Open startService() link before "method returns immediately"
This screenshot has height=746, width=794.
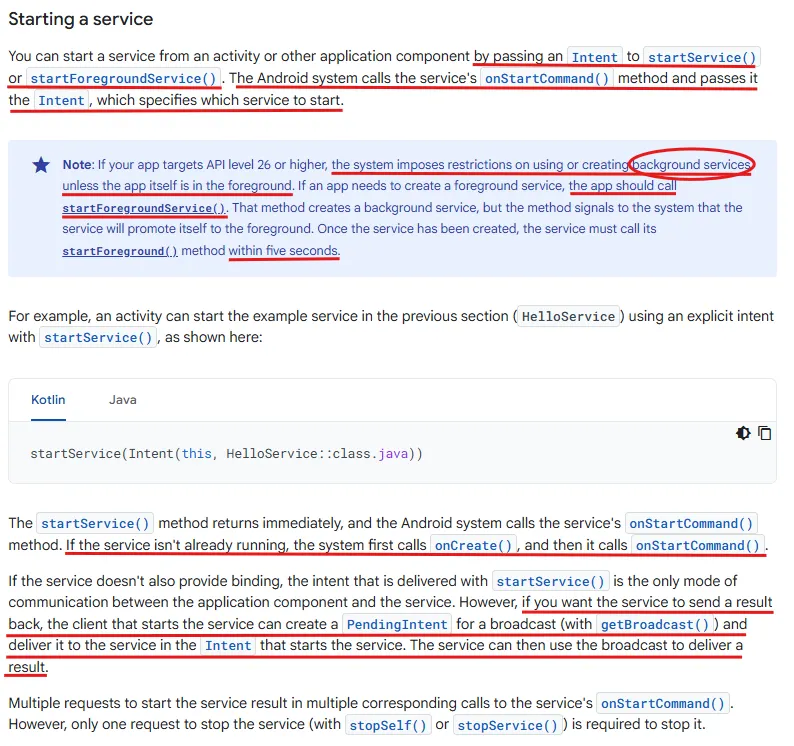tap(95, 523)
